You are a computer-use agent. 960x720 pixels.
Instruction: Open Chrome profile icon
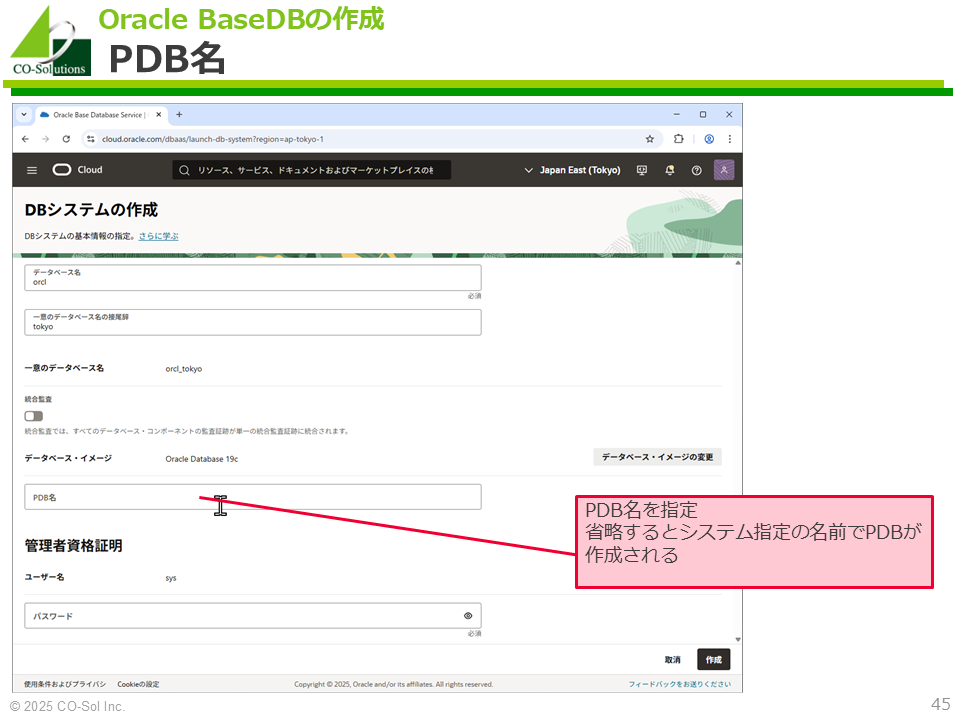point(709,139)
